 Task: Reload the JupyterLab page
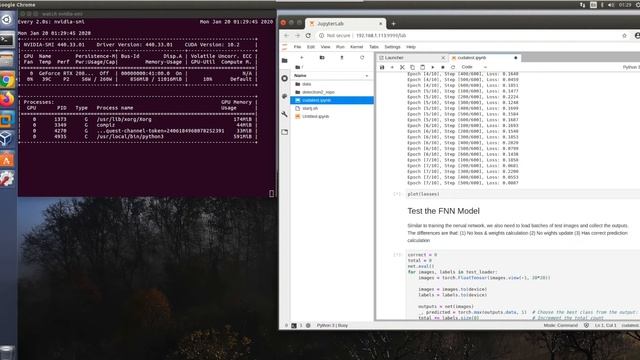pyautogui.click(x=308, y=36)
